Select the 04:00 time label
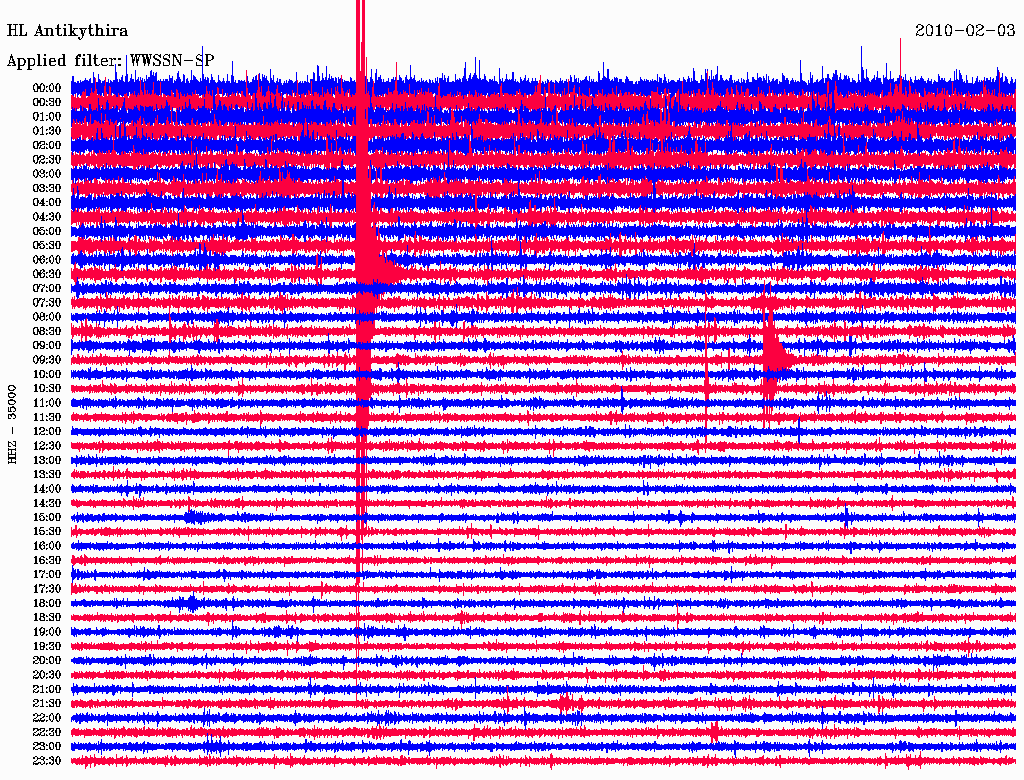 (x=47, y=203)
